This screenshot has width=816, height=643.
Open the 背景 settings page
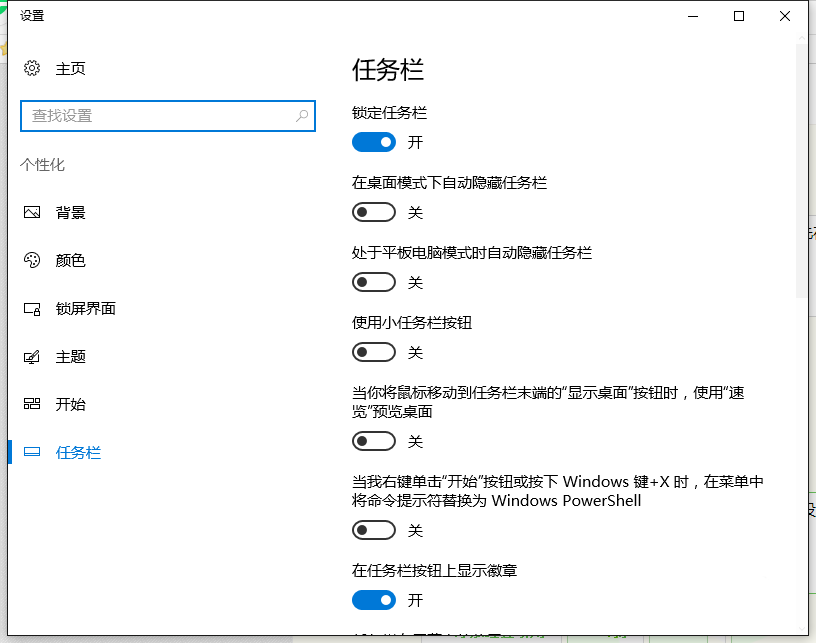click(70, 212)
